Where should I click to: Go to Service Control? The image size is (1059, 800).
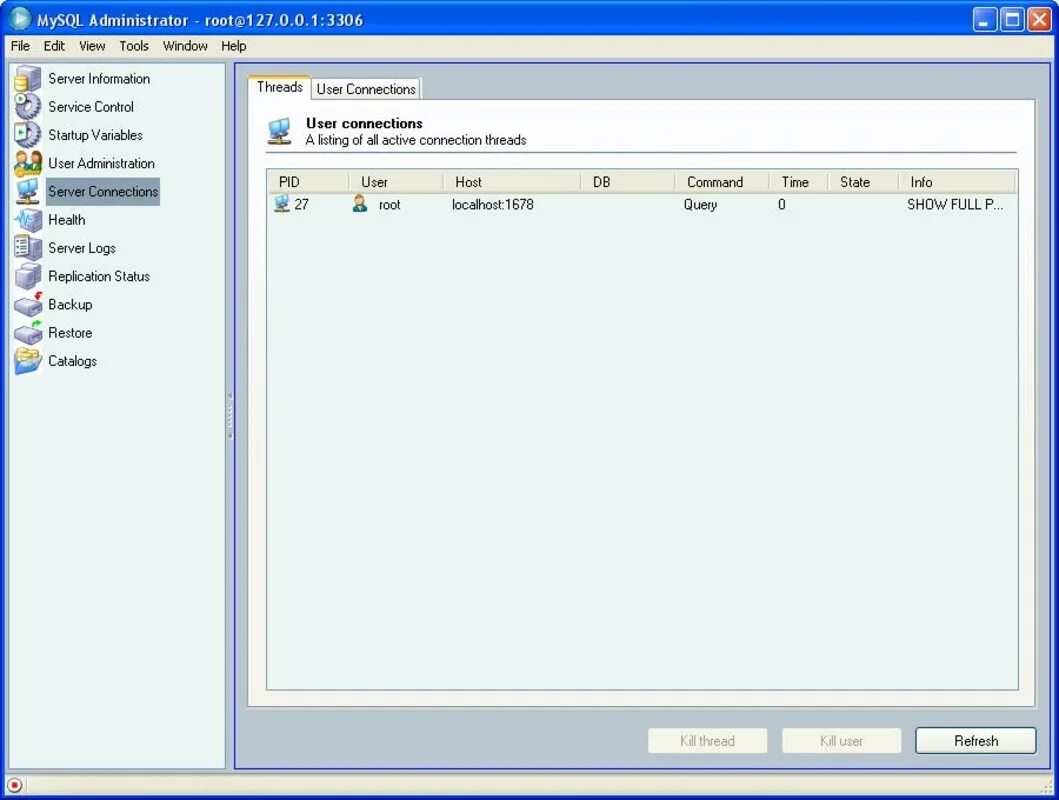91,107
